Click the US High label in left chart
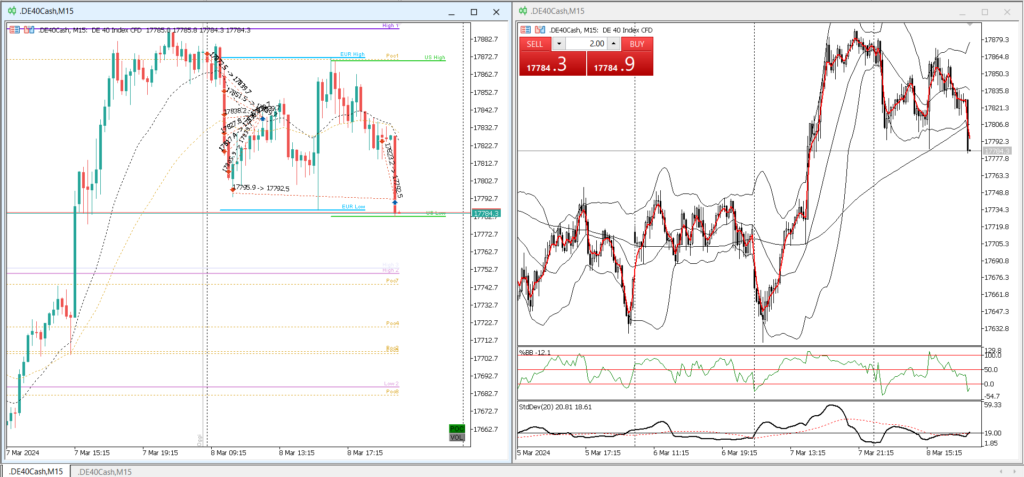Viewport: 1024px width, 477px height. click(x=435, y=58)
